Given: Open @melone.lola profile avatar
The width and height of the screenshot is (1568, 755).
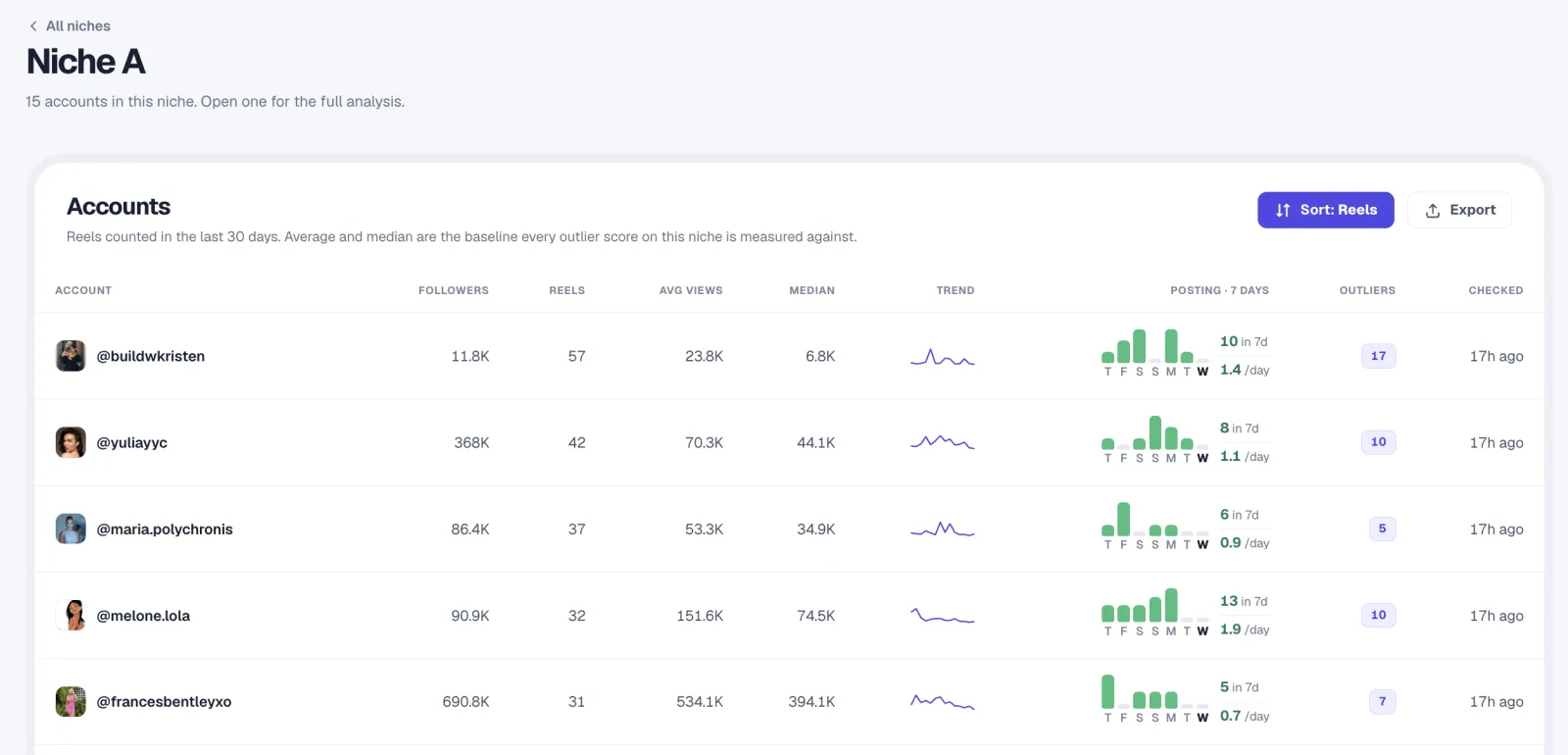Looking at the screenshot, I should click(x=71, y=615).
